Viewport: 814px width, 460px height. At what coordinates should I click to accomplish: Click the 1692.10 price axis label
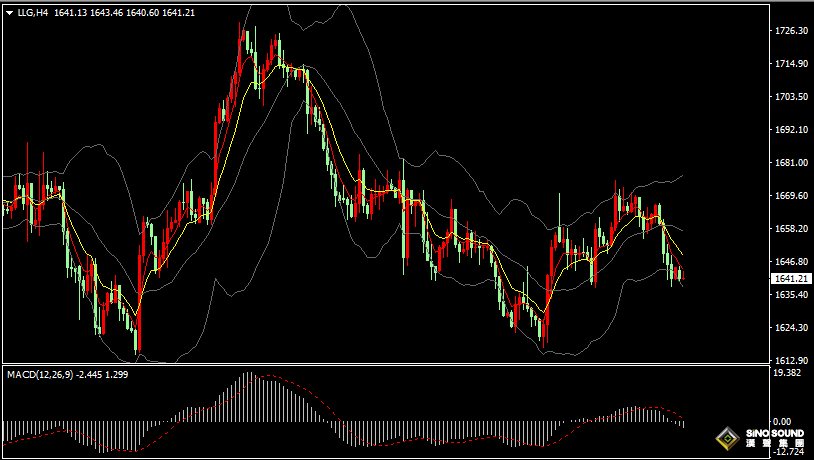coord(791,130)
